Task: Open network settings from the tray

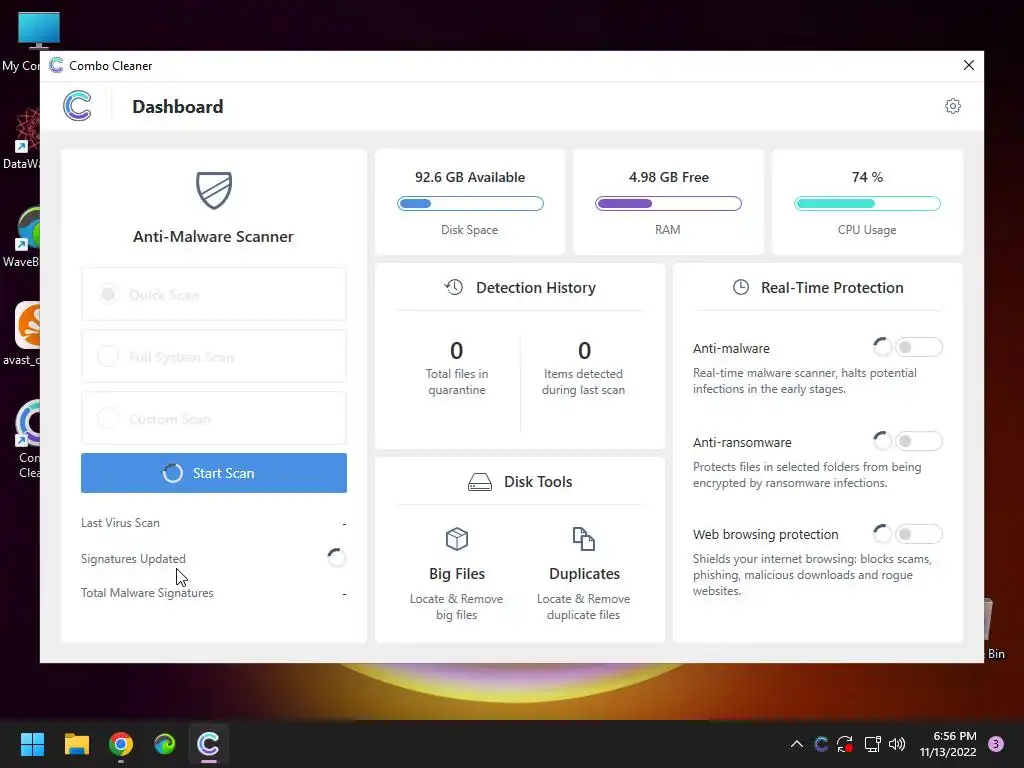Action: pos(872,744)
